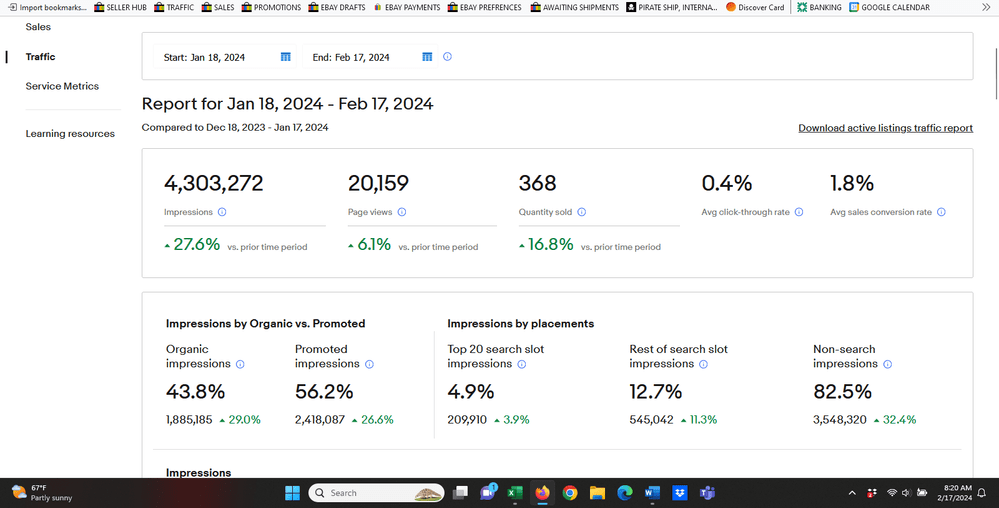Show info tooltip for Quantity sold
Screen dimensions: 999x508
581,212
